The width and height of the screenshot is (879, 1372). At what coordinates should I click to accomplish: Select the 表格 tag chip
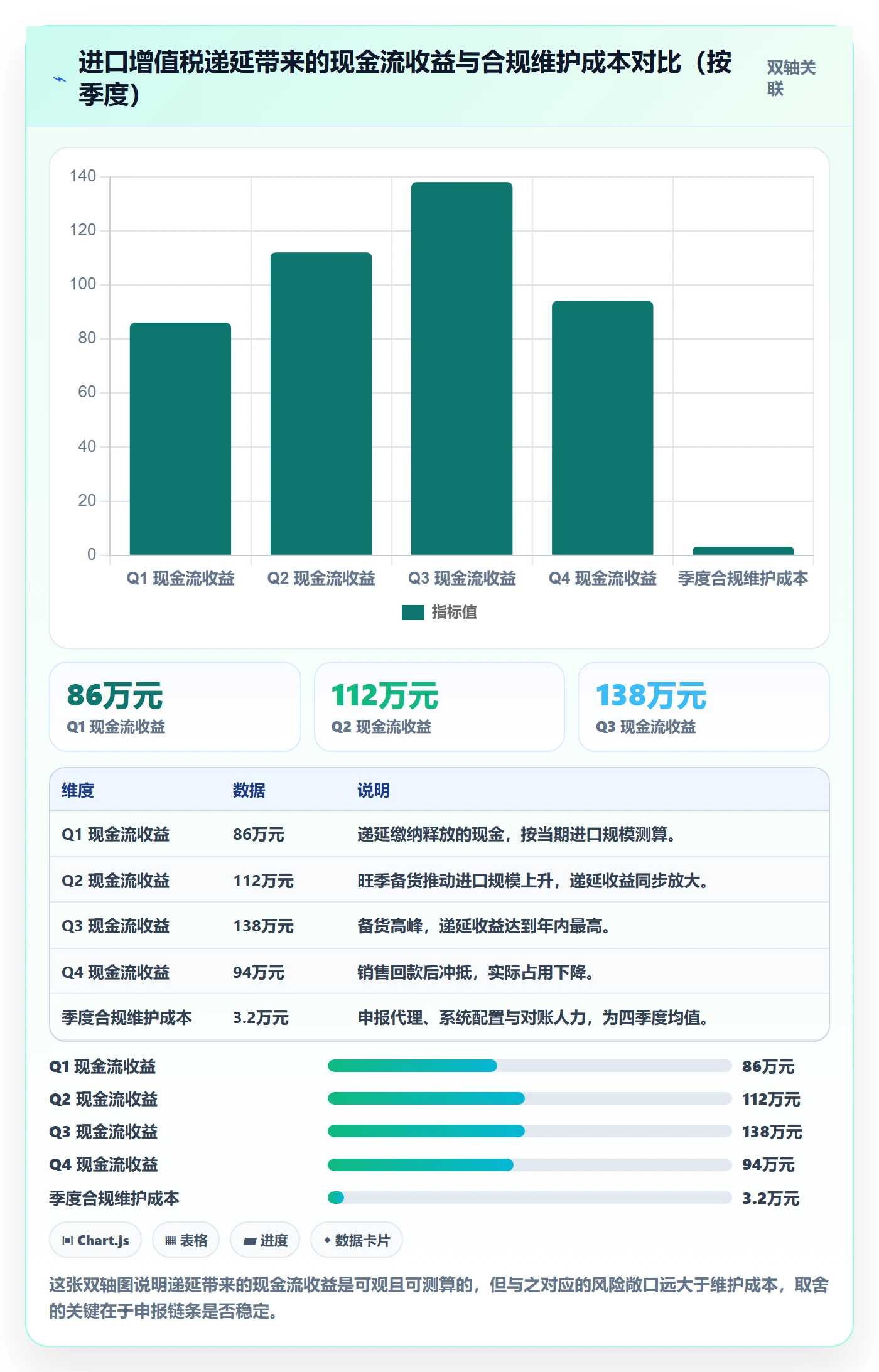coord(186,1240)
